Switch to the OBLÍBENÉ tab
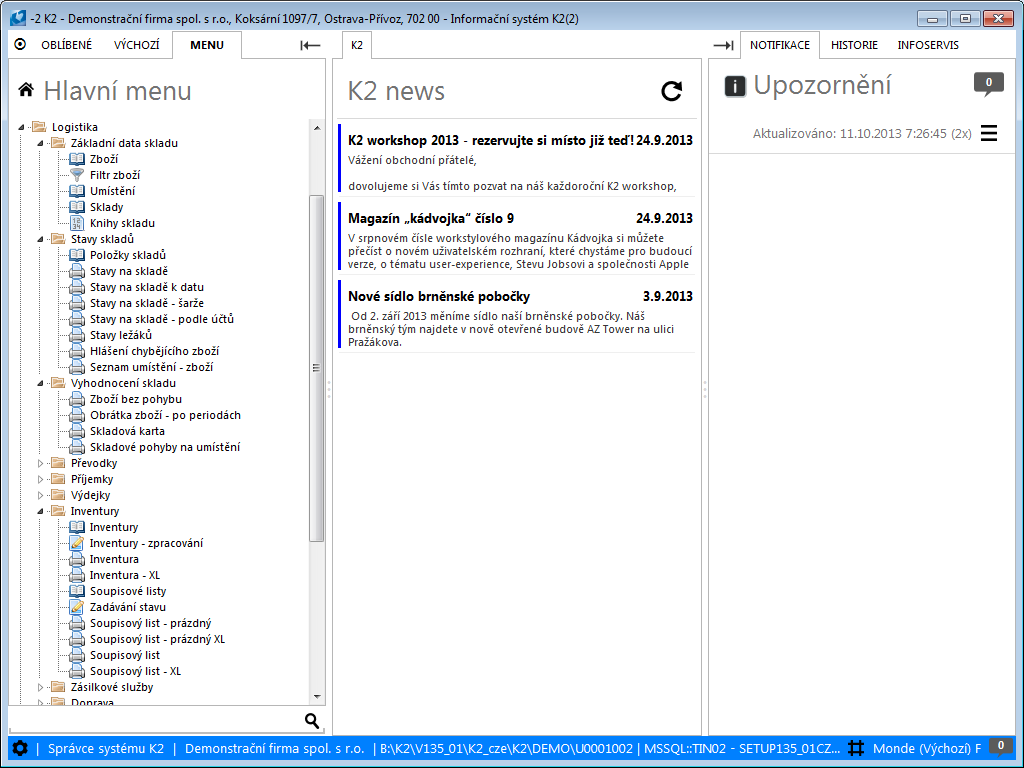 point(67,45)
